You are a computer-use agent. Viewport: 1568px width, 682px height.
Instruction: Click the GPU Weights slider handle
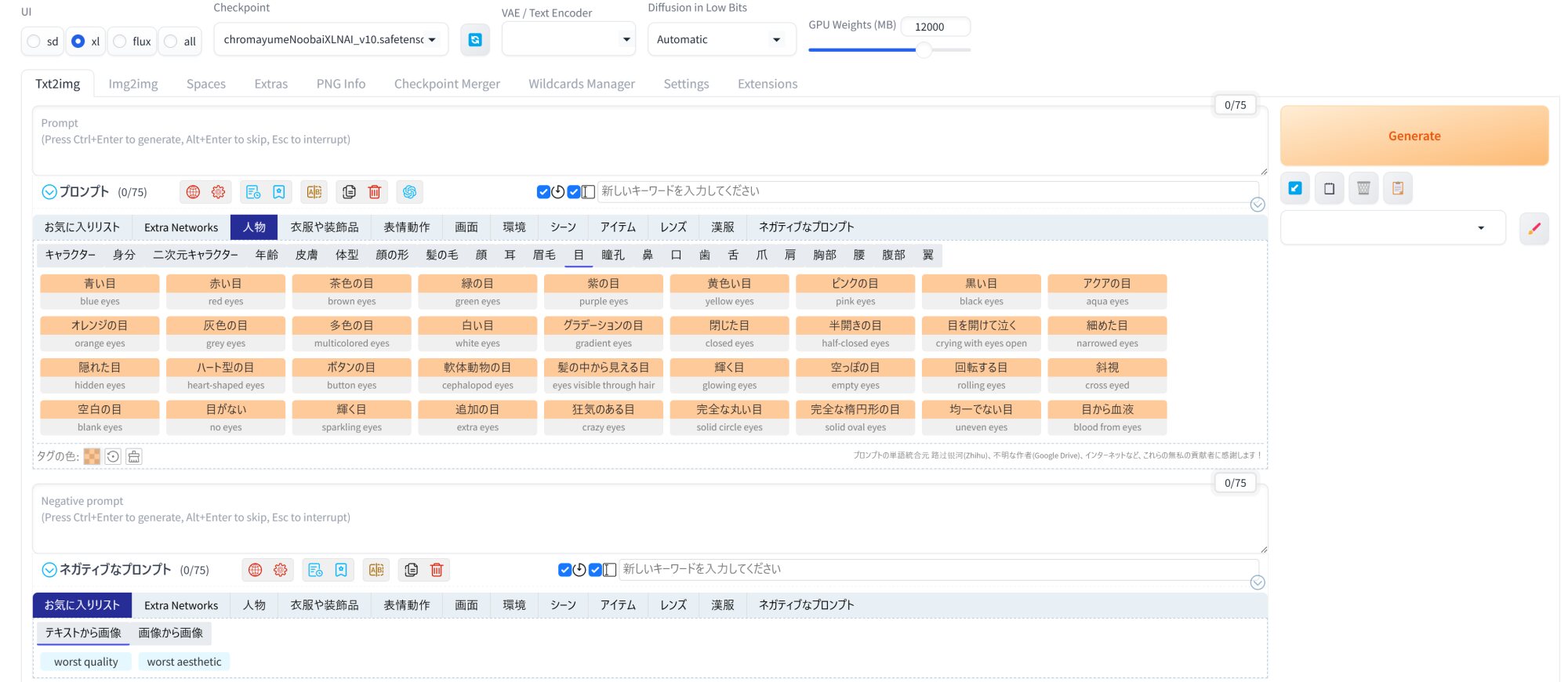point(924,50)
